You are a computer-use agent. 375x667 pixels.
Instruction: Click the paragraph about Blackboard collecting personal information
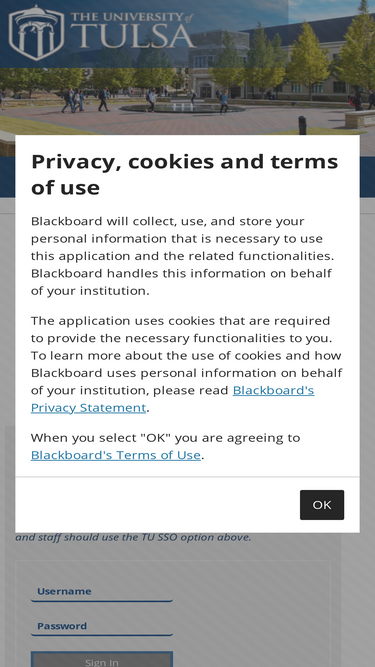(182, 256)
